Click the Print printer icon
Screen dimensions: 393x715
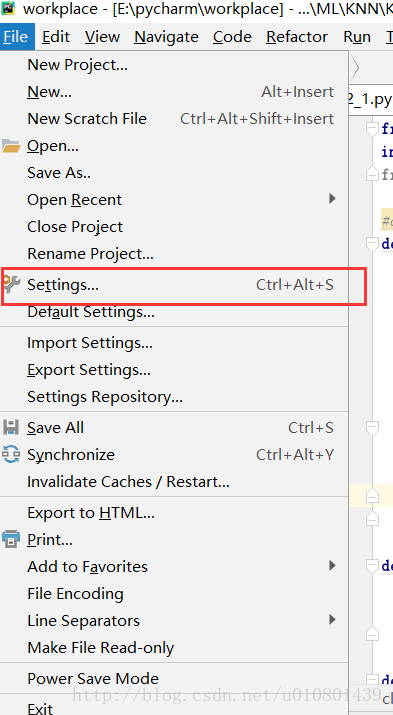click(11, 540)
